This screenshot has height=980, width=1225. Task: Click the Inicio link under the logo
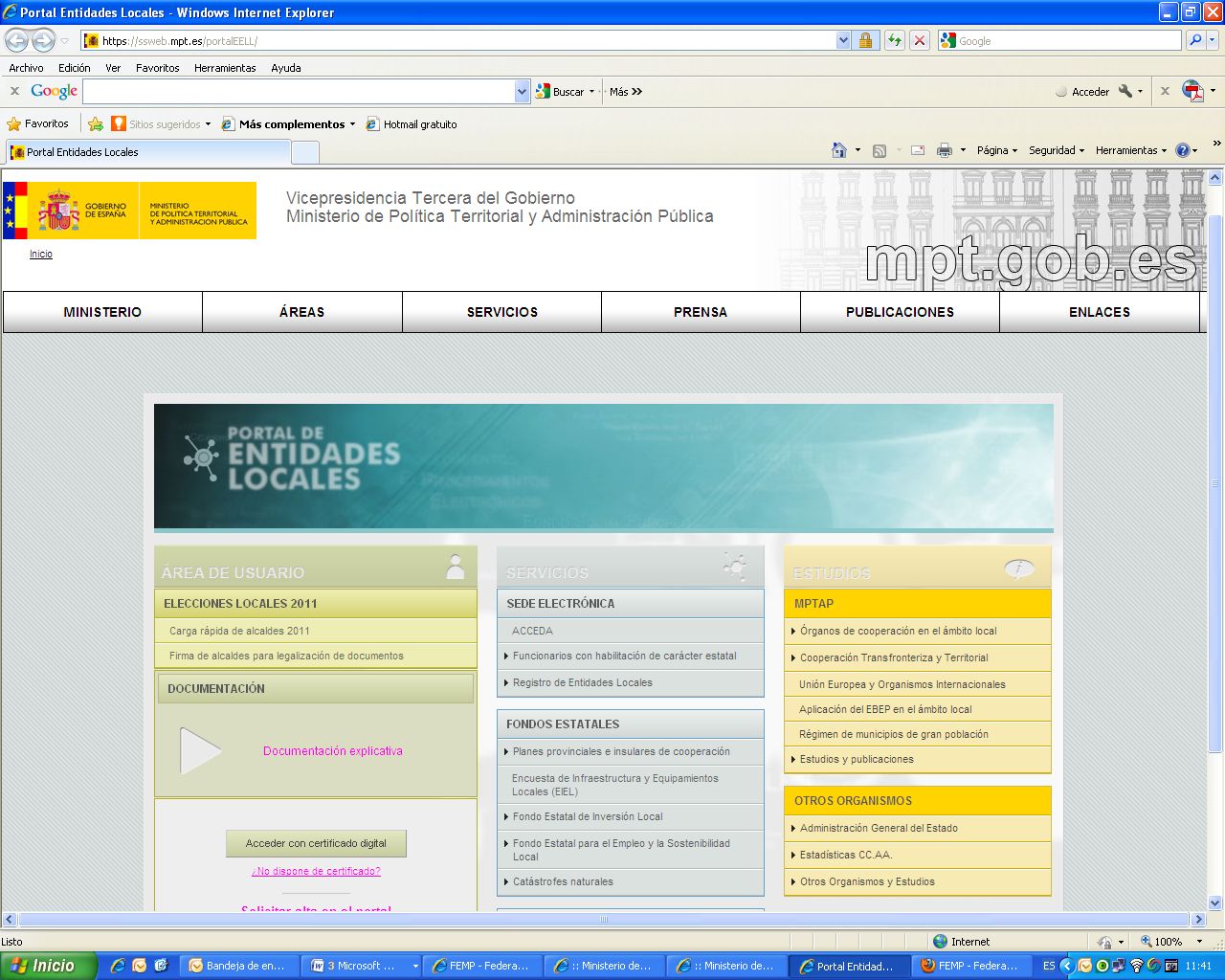[x=41, y=254]
